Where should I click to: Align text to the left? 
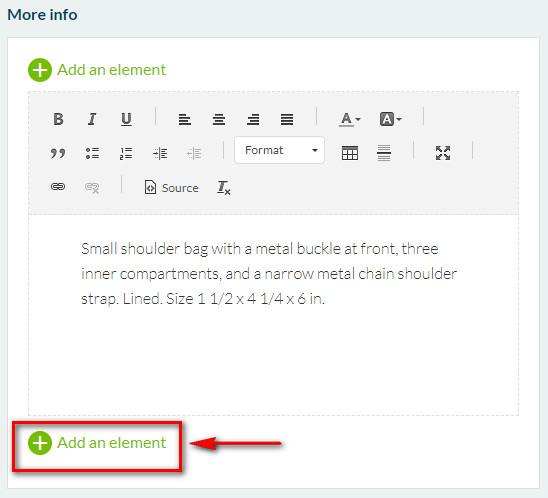pyautogui.click(x=185, y=119)
